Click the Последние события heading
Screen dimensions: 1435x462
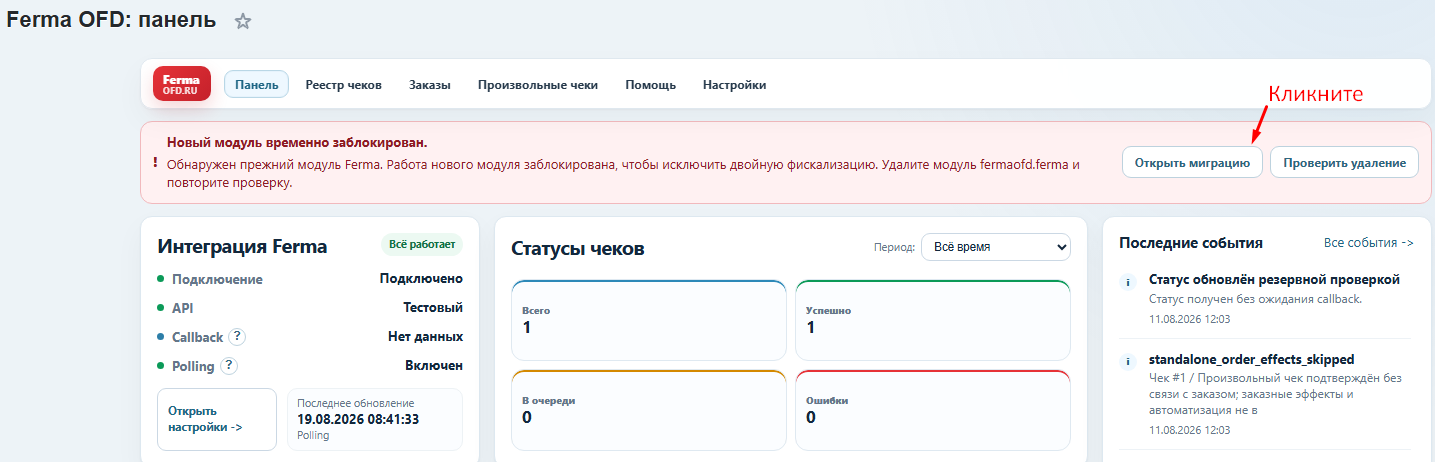(x=1191, y=243)
